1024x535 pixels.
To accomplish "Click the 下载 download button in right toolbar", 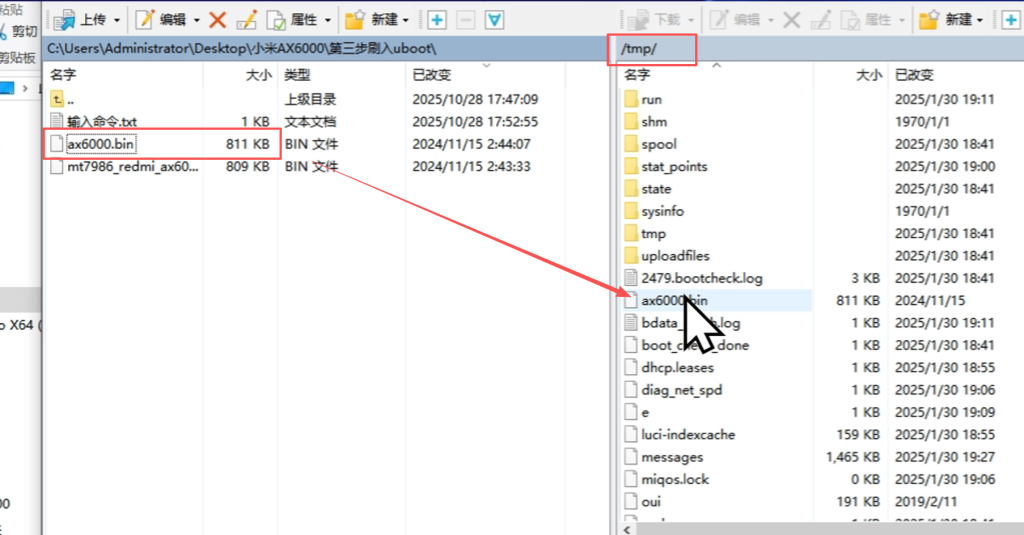I will pos(653,20).
